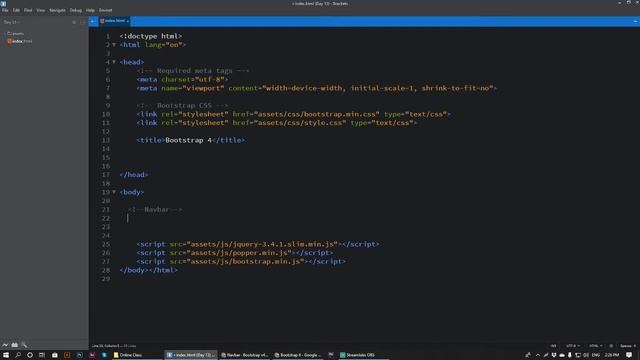The image size is (640, 360).
Task: Open the Emmet menu
Action: tap(105, 10)
